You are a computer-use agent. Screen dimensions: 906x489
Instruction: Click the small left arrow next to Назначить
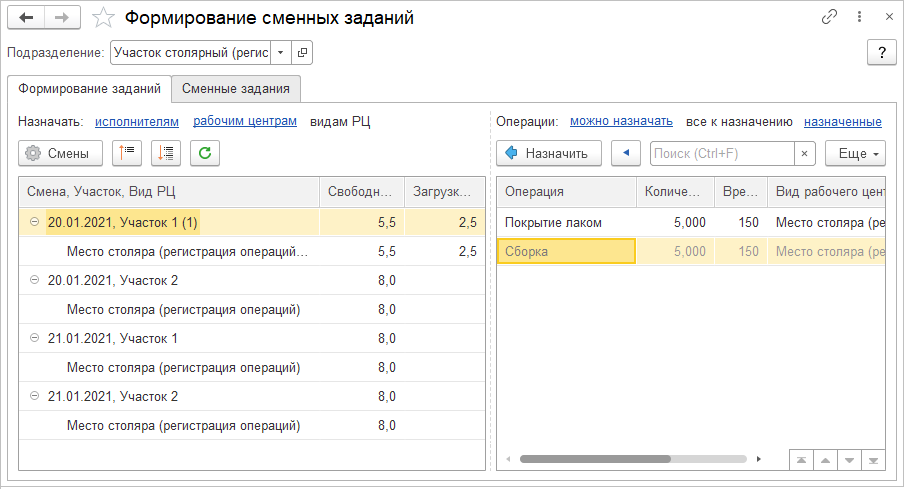[x=626, y=153]
